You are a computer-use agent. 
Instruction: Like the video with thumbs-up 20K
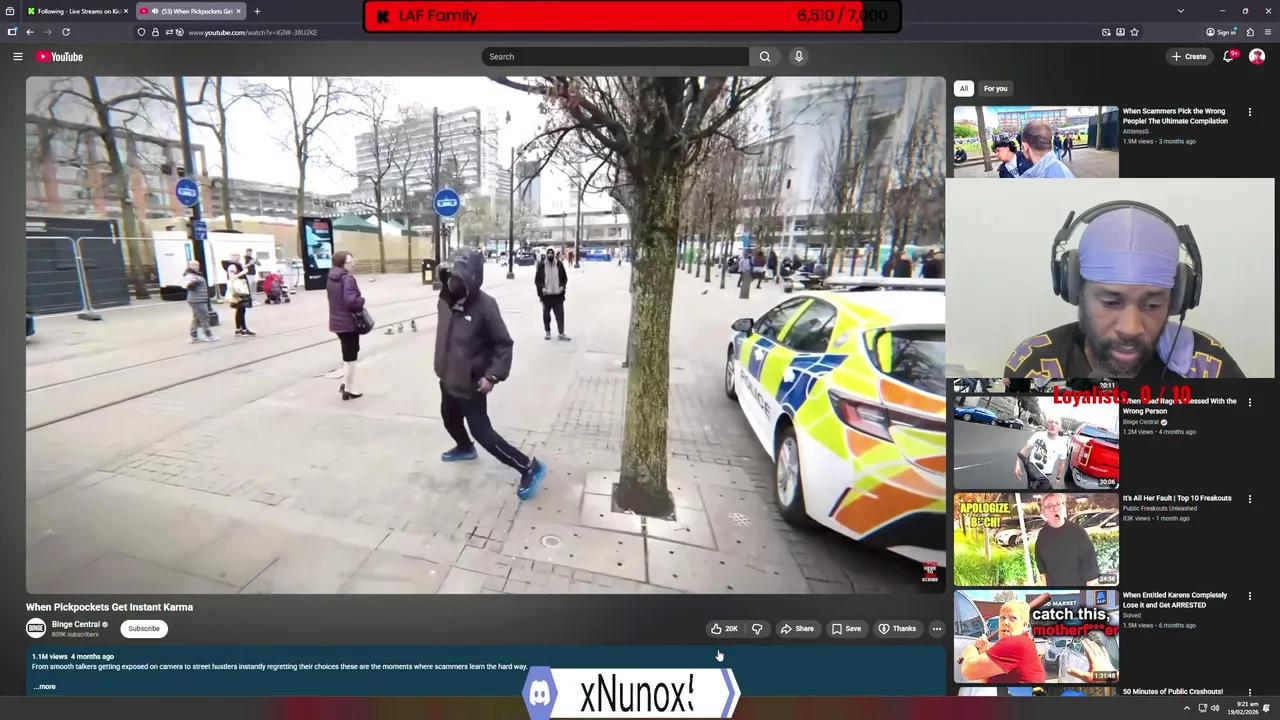[725, 629]
